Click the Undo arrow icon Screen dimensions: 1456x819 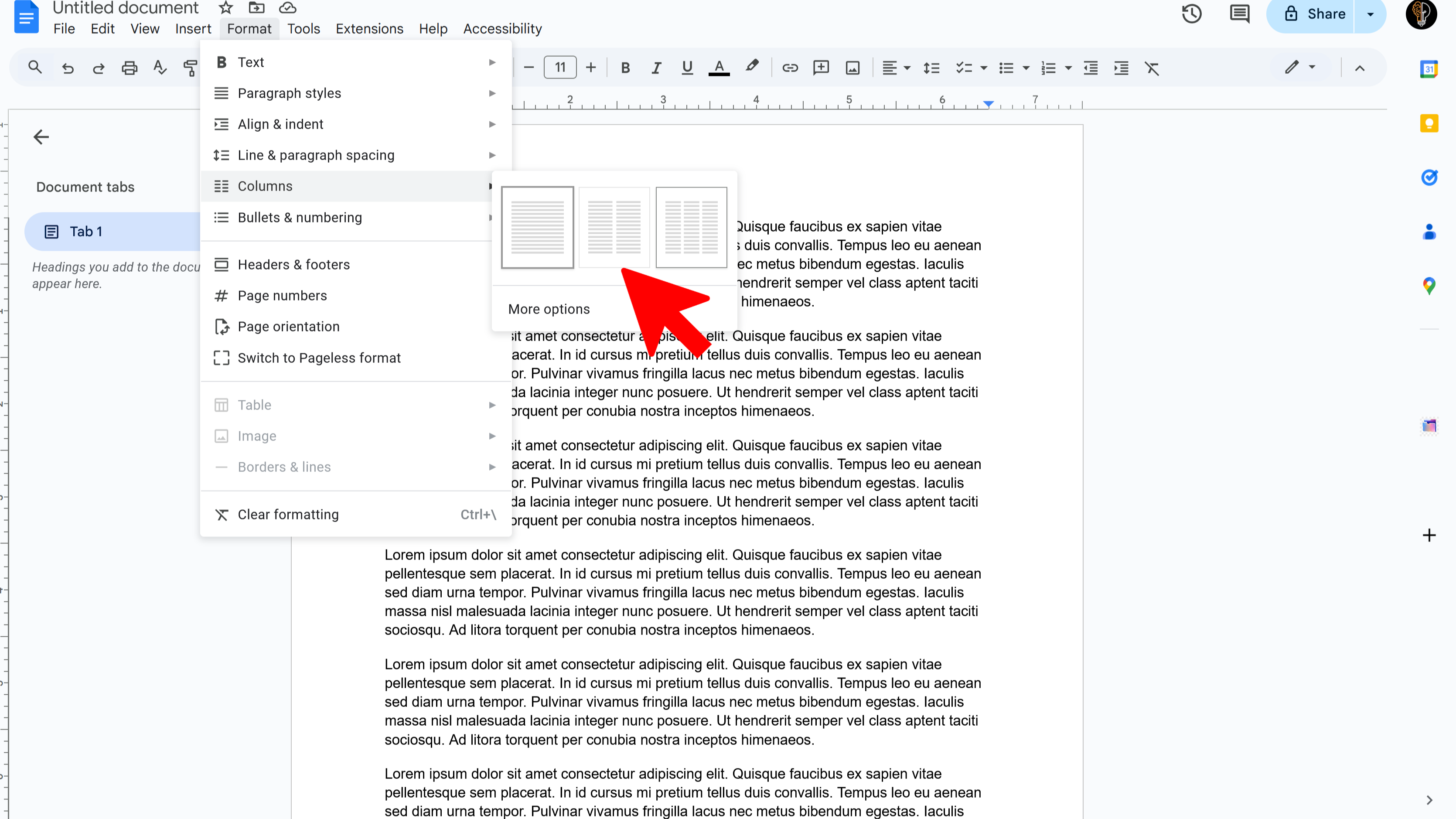point(68,68)
